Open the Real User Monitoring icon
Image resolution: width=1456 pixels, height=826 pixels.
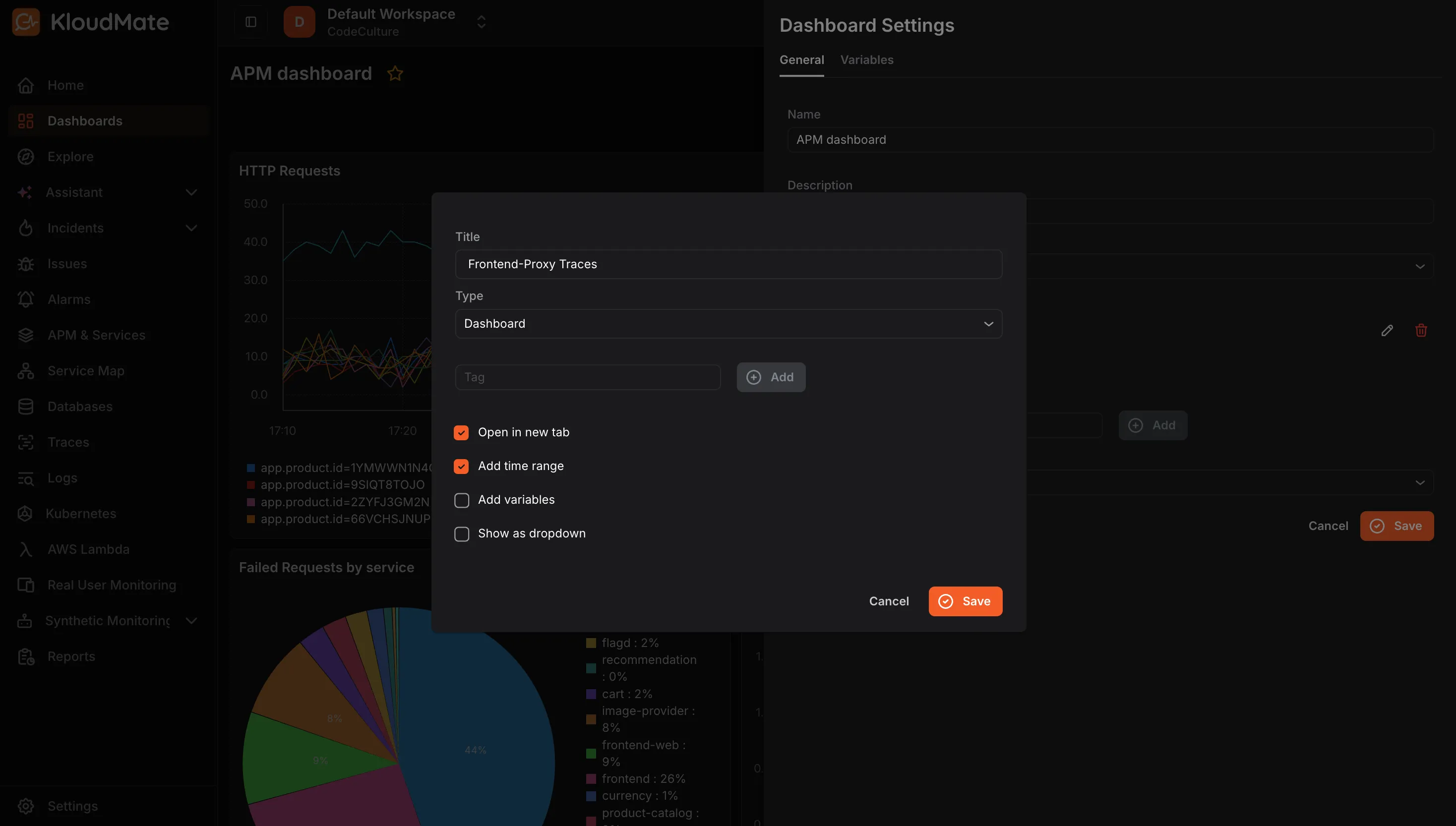25,586
